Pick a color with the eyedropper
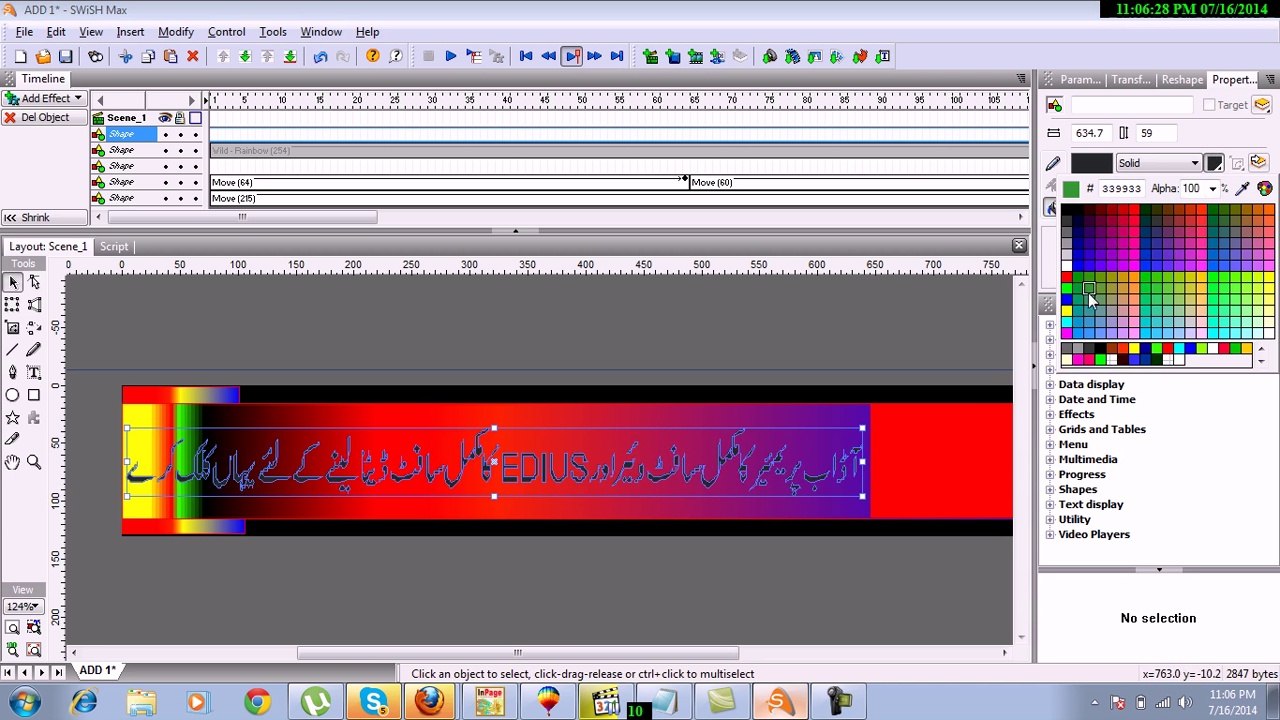This screenshot has width=1280, height=720. tap(1243, 188)
